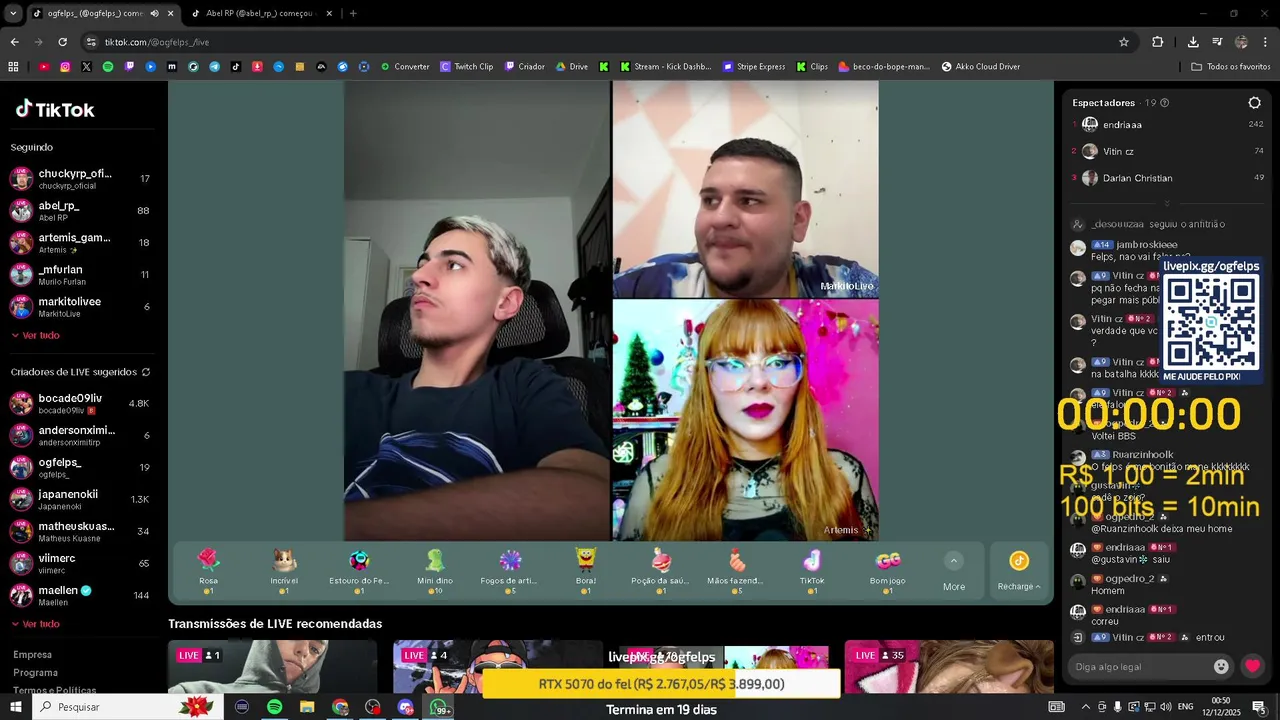
Task: Reload the current page
Action: pyautogui.click(x=62, y=42)
